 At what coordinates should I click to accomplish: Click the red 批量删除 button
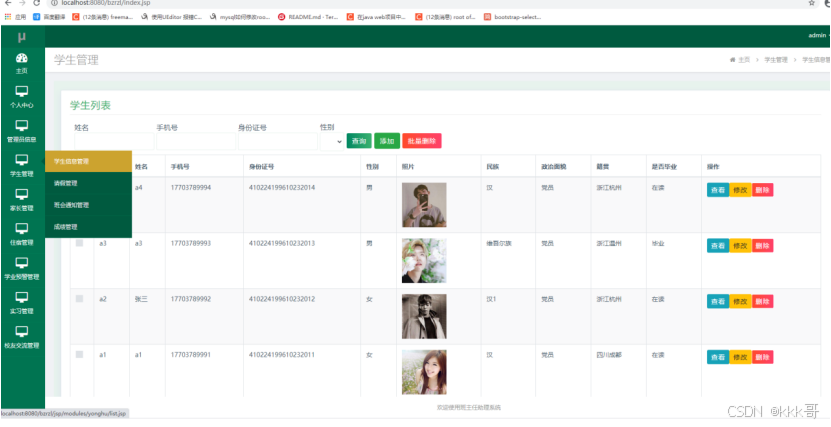[422, 141]
